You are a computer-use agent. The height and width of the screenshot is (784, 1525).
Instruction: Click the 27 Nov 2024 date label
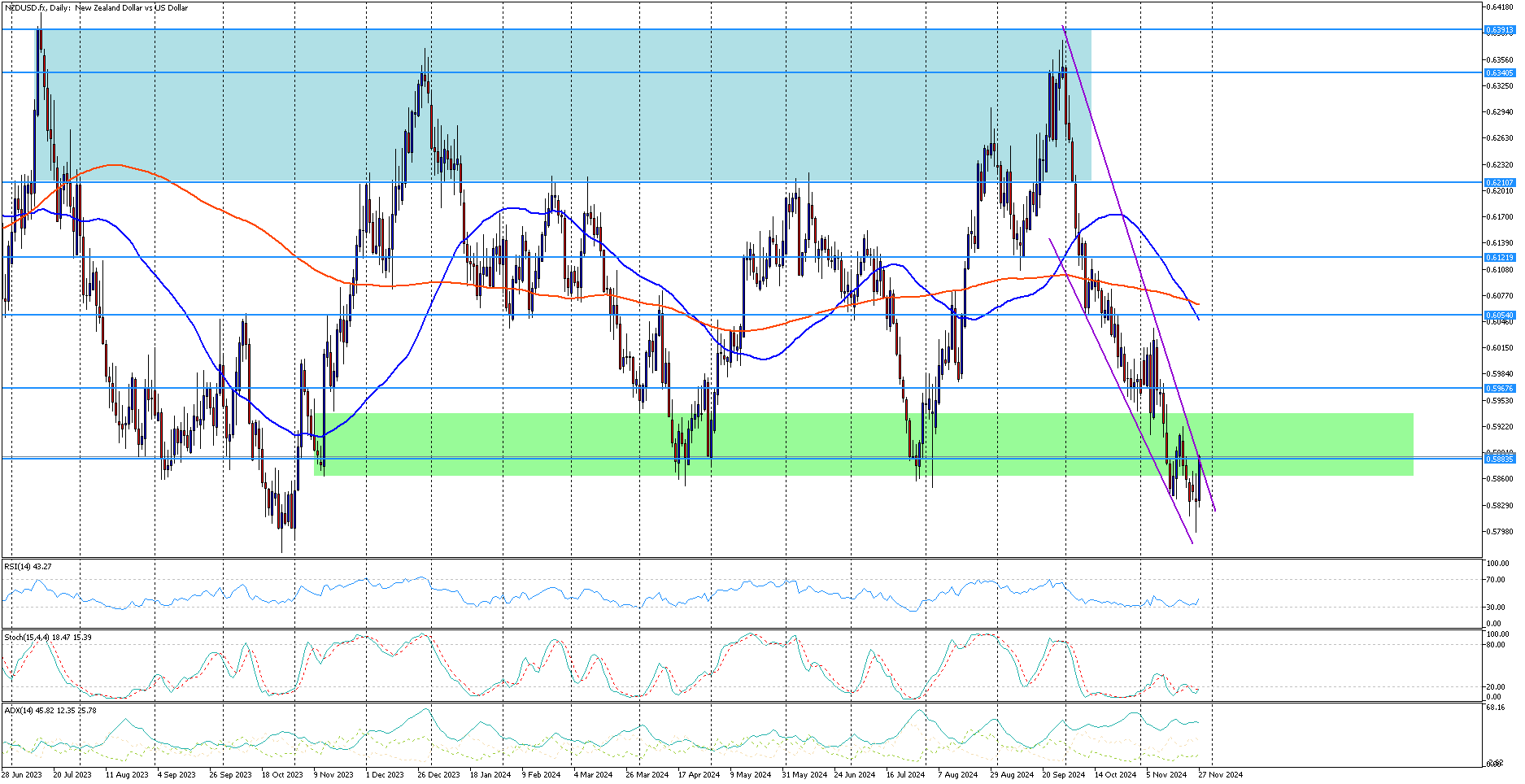pos(1220,775)
